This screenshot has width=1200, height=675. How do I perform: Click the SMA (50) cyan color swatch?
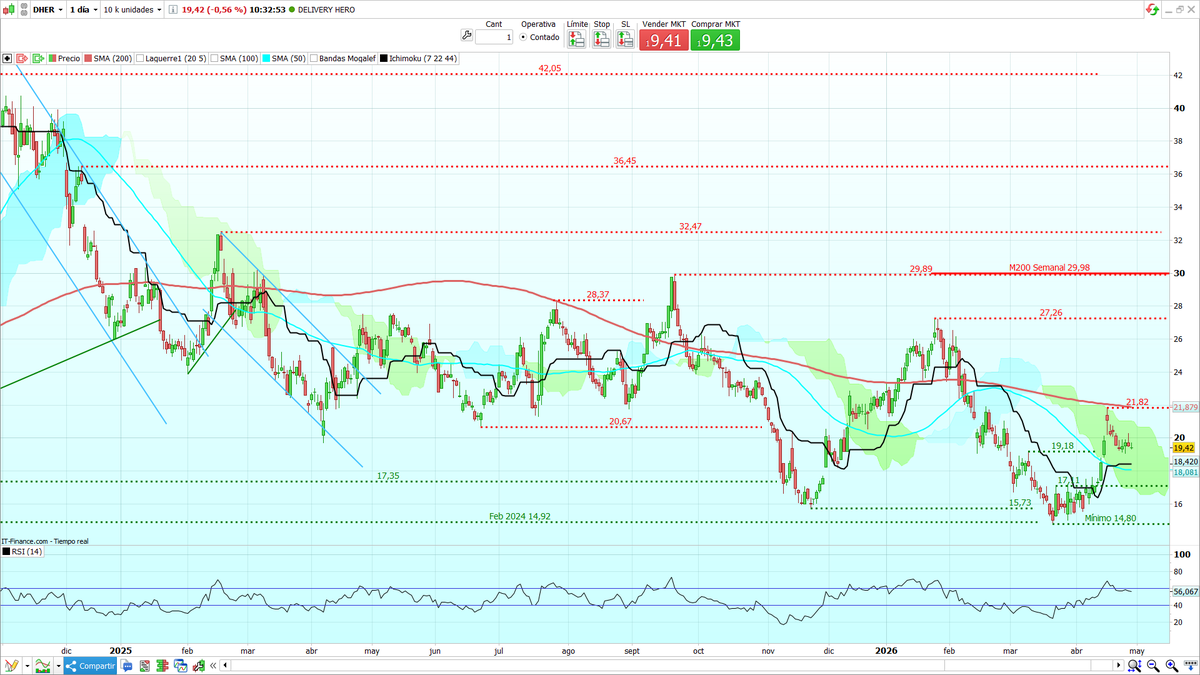coord(266,58)
